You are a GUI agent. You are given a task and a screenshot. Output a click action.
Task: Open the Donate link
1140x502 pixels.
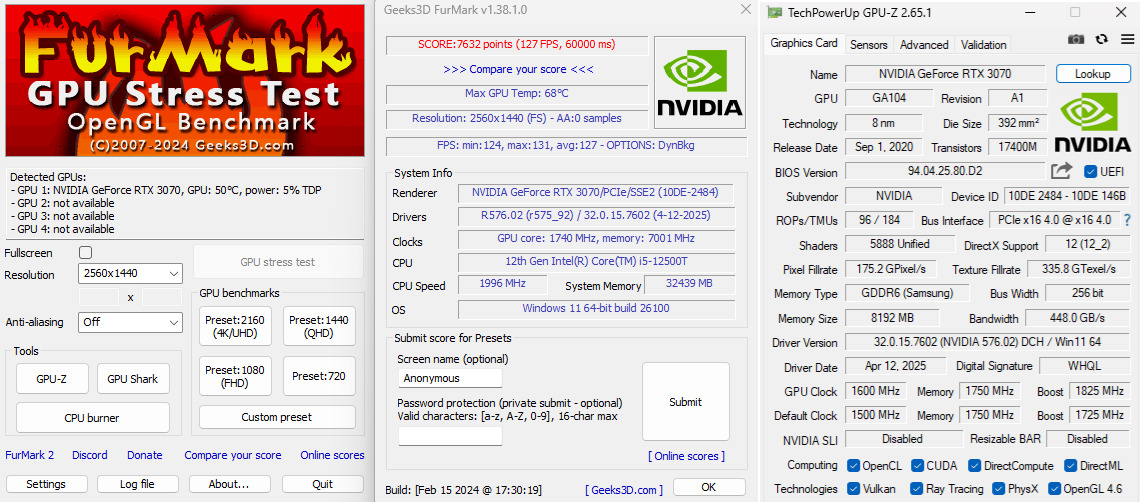(x=145, y=455)
